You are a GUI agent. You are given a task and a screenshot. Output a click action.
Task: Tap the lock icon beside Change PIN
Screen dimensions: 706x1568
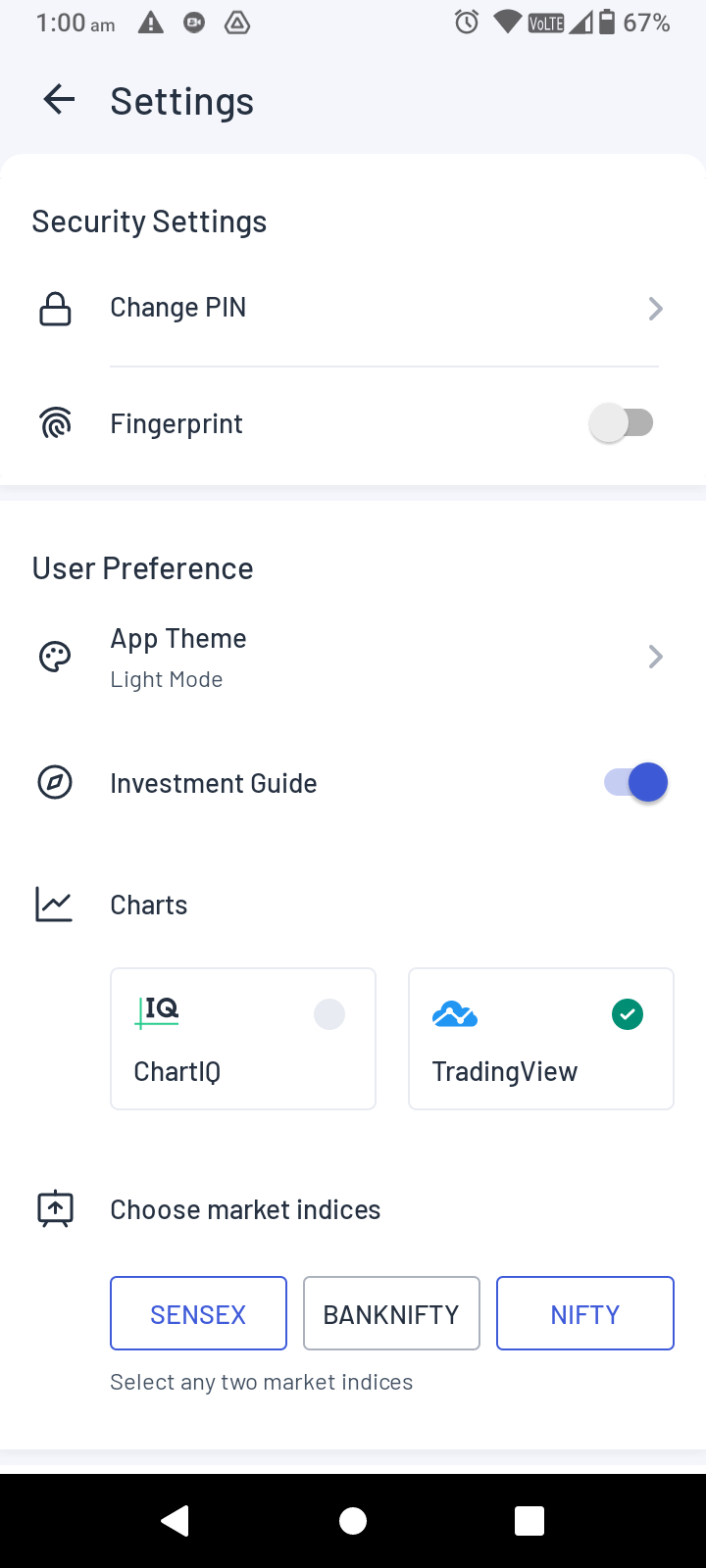click(55, 309)
